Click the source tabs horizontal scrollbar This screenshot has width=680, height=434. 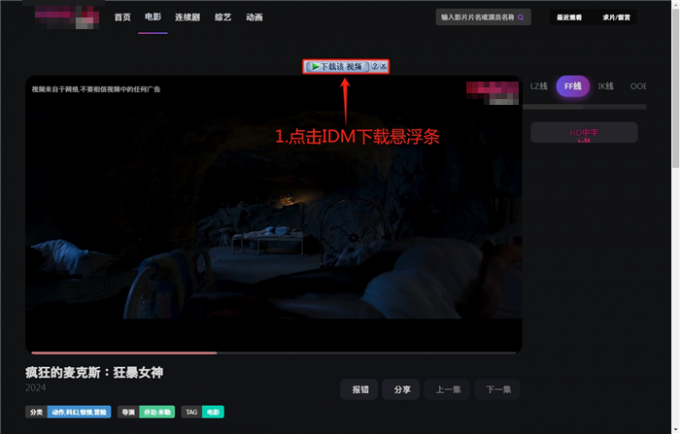(x=585, y=107)
